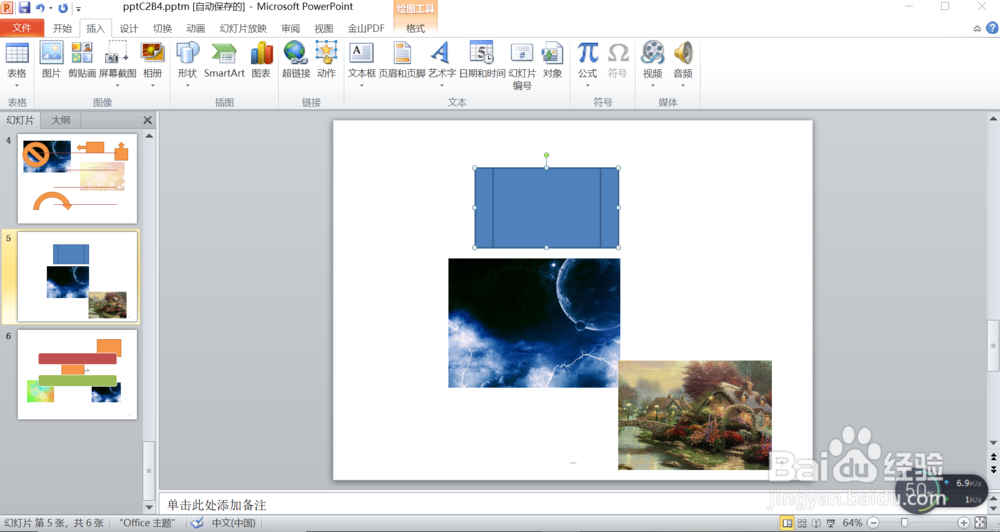Customize the quick access toolbar dropdown

(78, 8)
